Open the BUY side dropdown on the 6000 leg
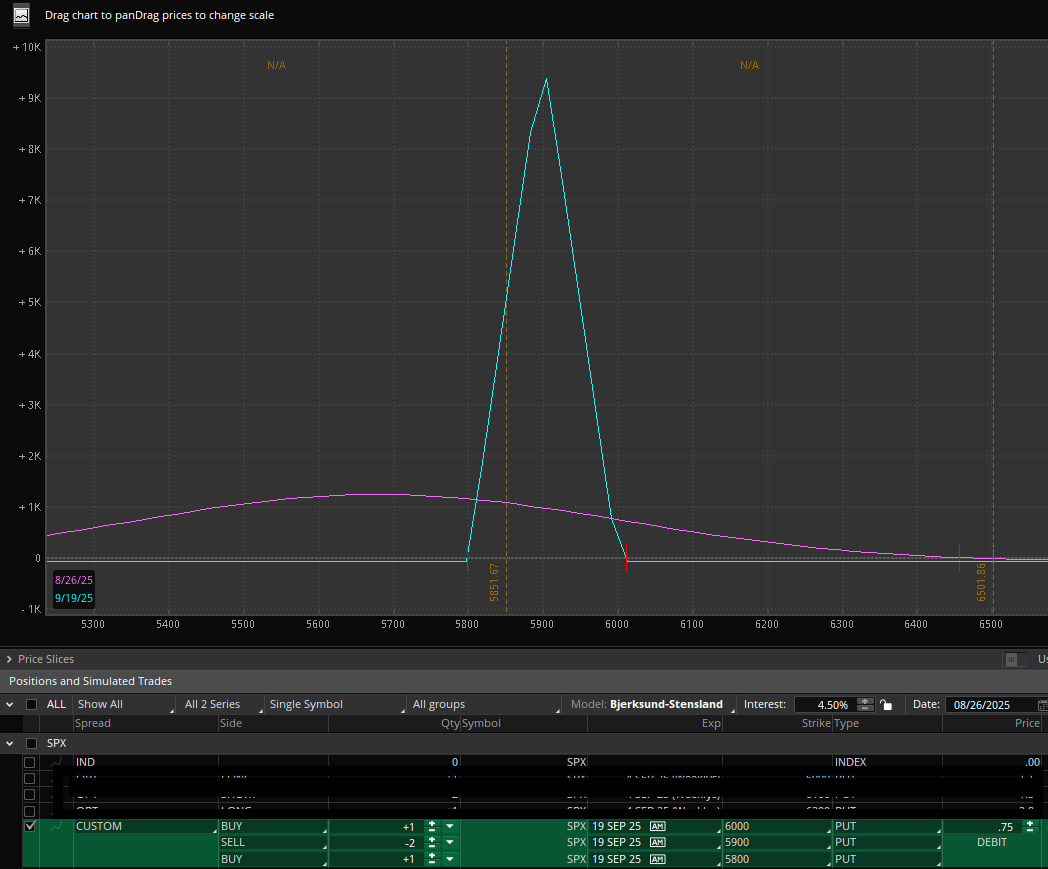 point(273,826)
